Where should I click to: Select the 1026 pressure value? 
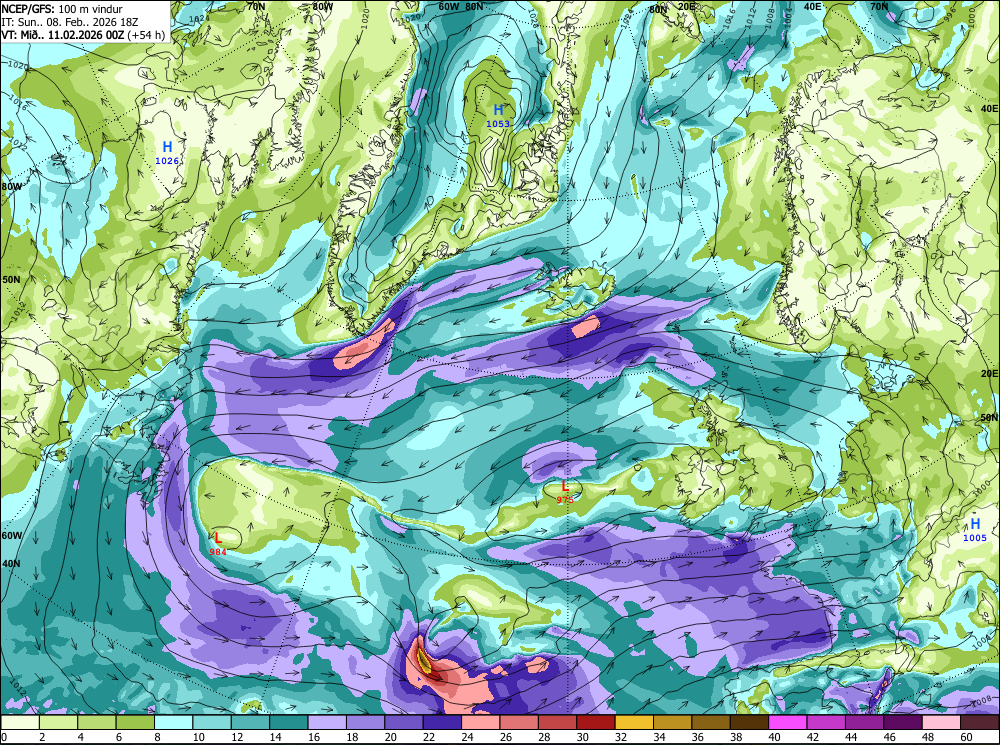click(x=167, y=161)
